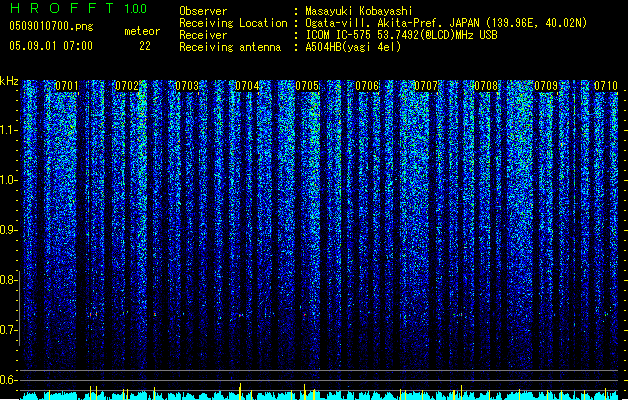The width and height of the screenshot is (629, 400).
Task: Select the Ogata-vill. Akita-Pref. JAPAN location text
Action: (x=392, y=23)
